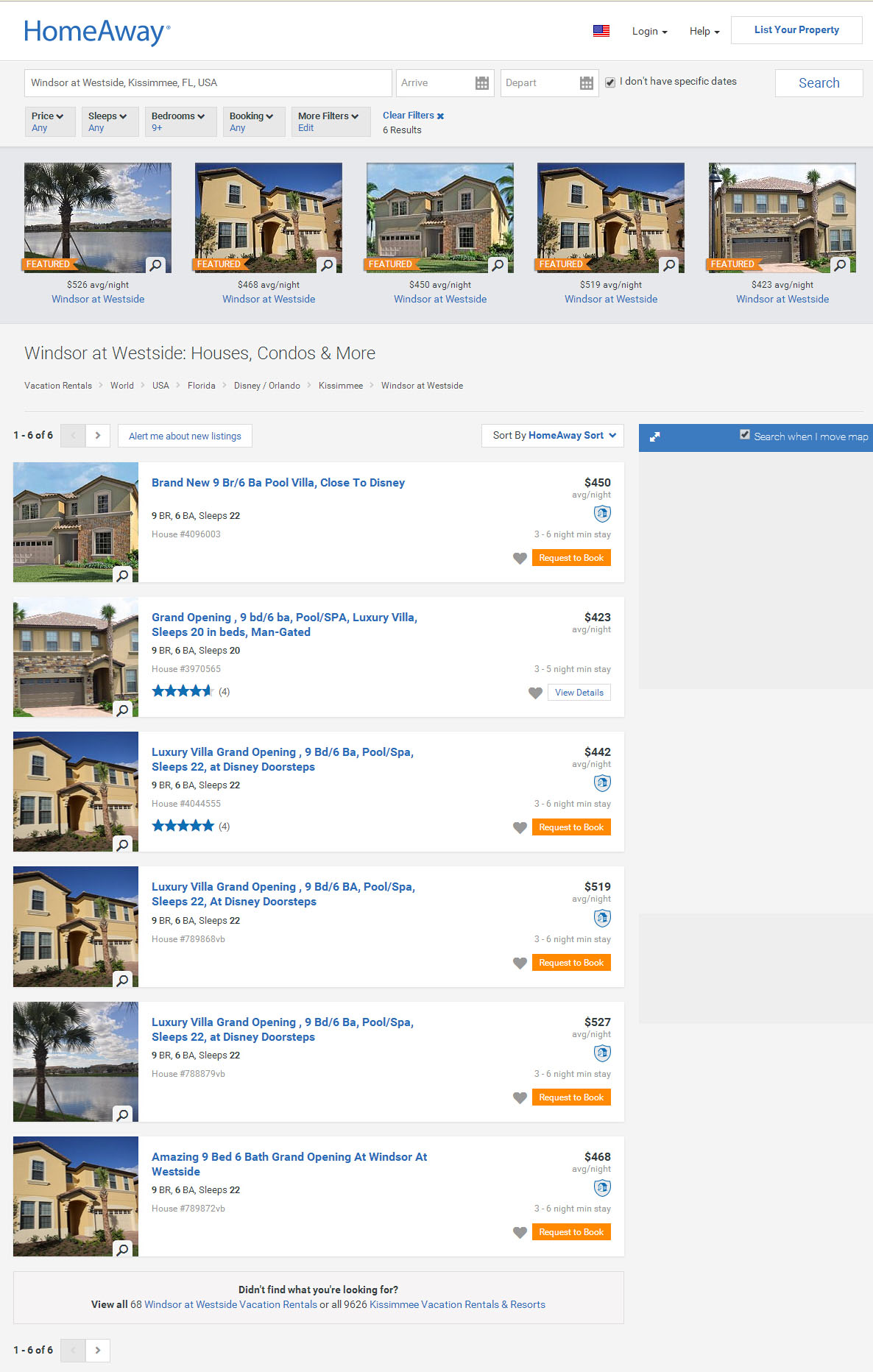The height and width of the screenshot is (1372, 873).
Task: Open the Amazing 9 Bed 6 Bath listing thumbnail
Action: (76, 1197)
